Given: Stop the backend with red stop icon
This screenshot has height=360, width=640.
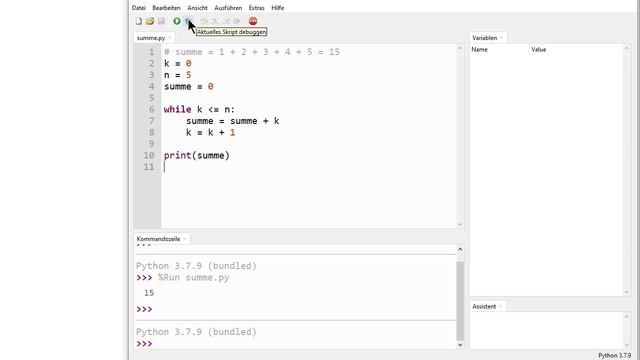Looking at the screenshot, I should tap(253, 21).
